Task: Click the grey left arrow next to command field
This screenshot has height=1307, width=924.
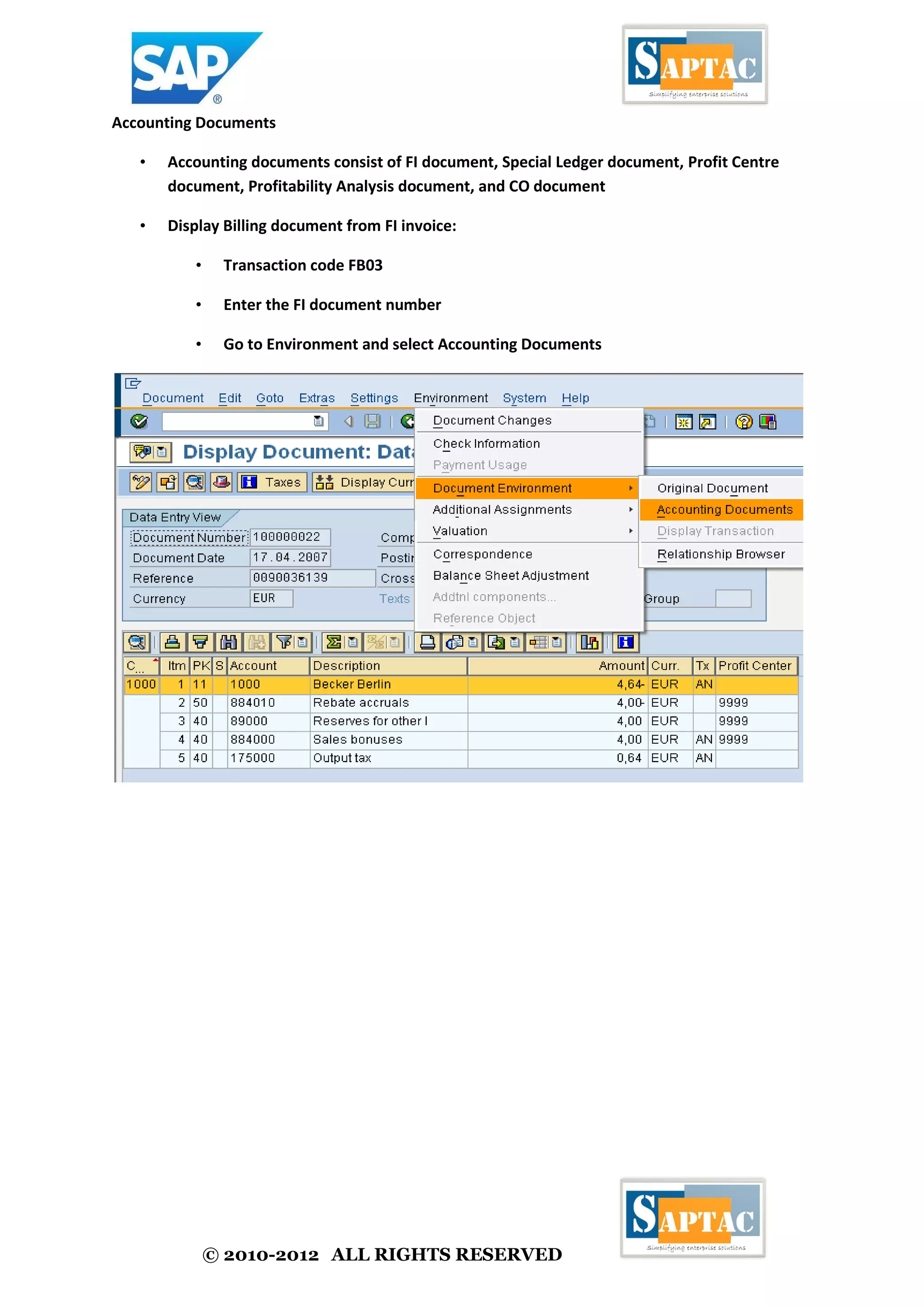Action: pyautogui.click(x=348, y=421)
